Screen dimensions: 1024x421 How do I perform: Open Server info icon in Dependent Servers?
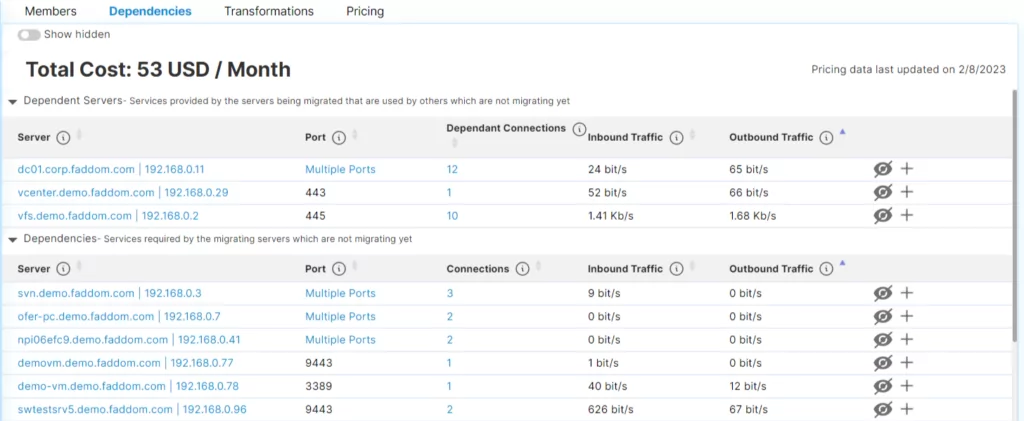coord(63,138)
